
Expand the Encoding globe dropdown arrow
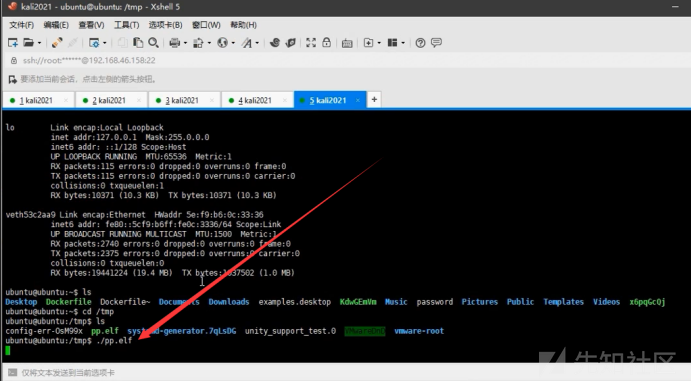click(x=233, y=43)
